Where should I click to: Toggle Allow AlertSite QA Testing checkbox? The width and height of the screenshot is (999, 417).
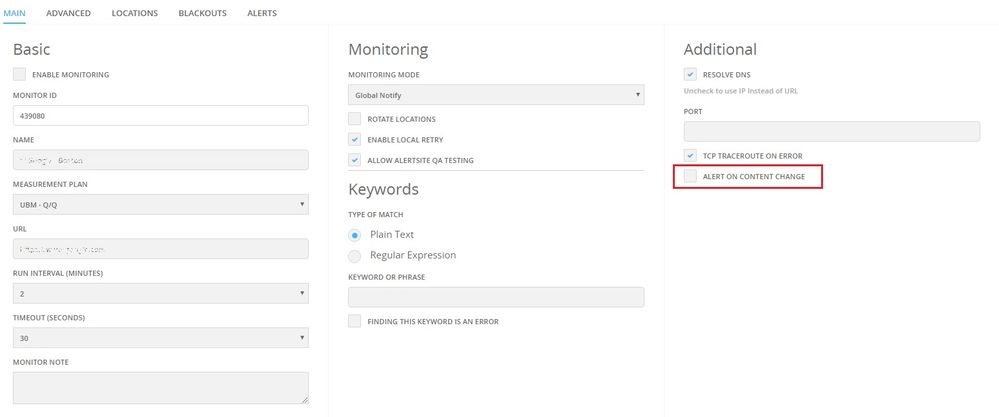pos(355,160)
